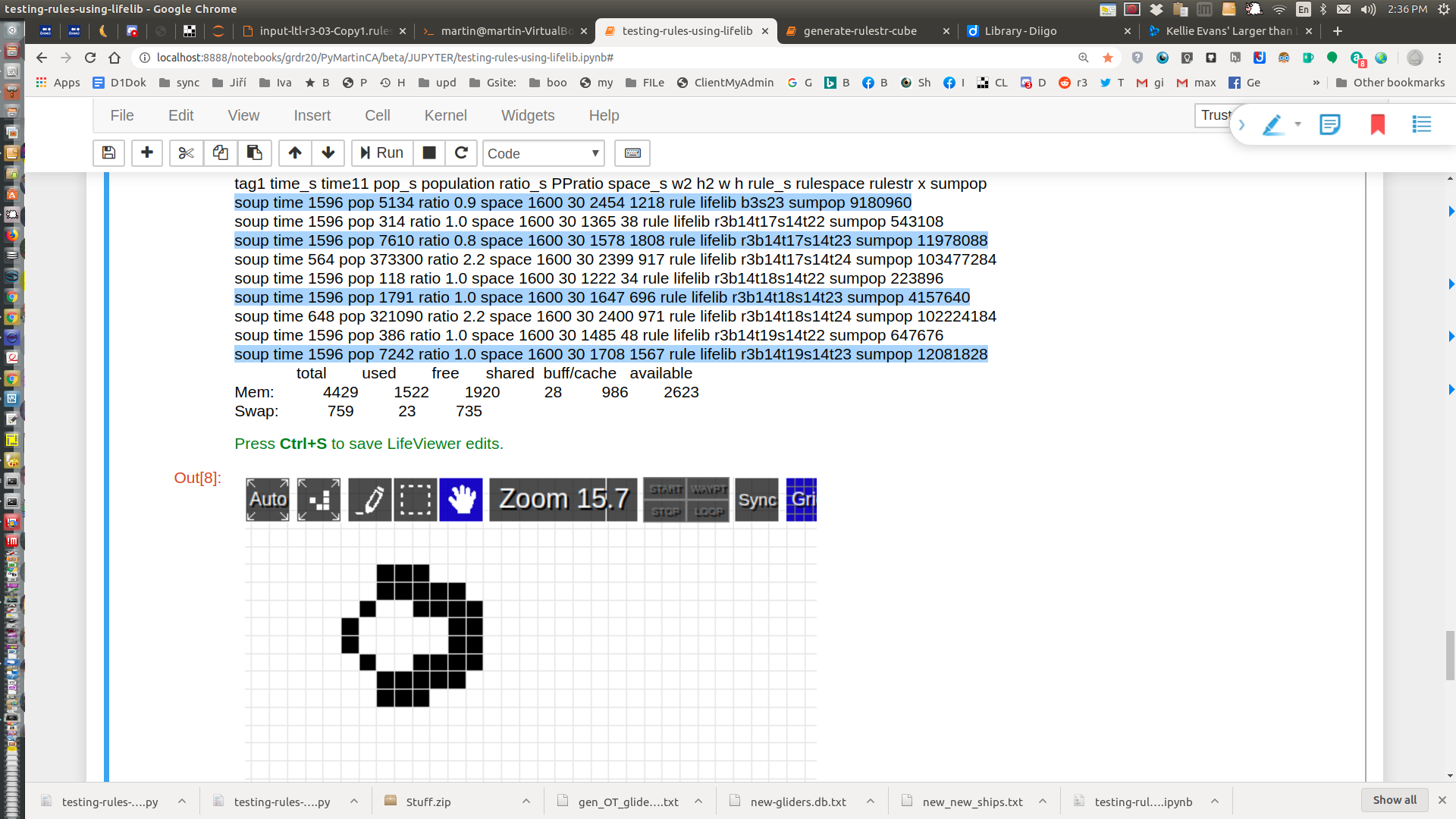Viewport: 1456px width, 819px height.
Task: Select LifeViewer selection rectangle tool
Action: coord(416,500)
